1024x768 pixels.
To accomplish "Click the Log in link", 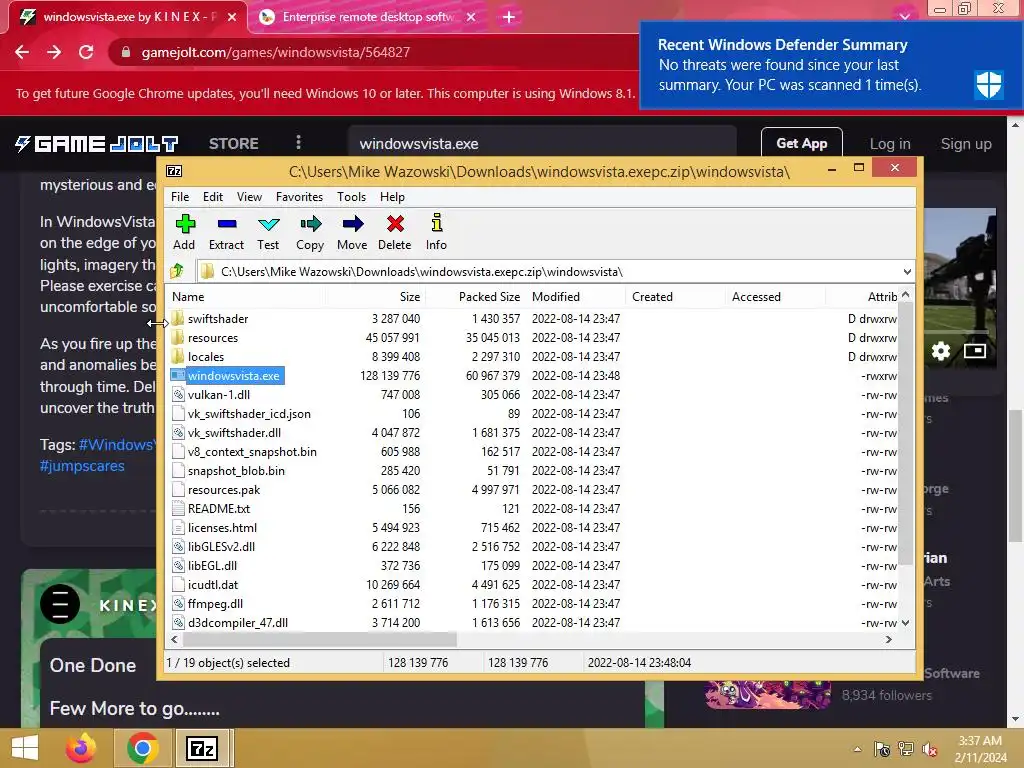I will pyautogui.click(x=889, y=144).
